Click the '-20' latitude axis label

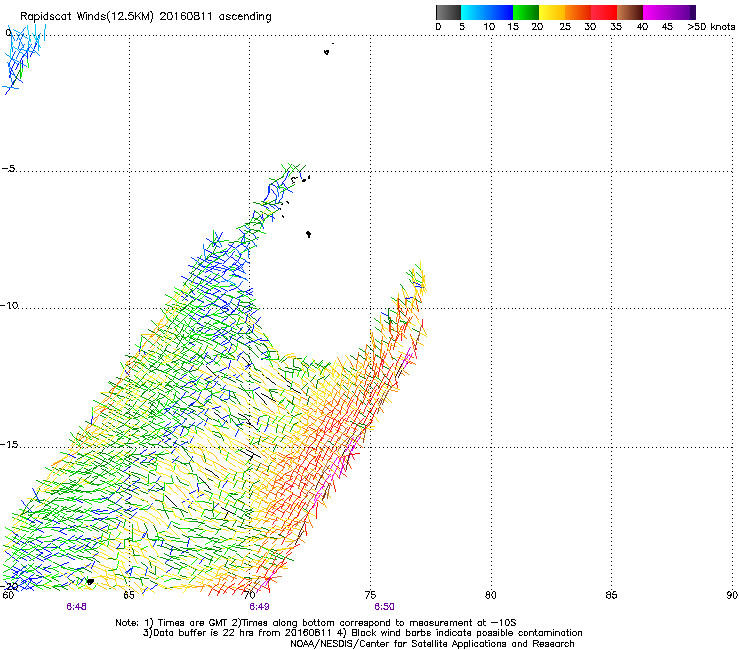pos(9,586)
